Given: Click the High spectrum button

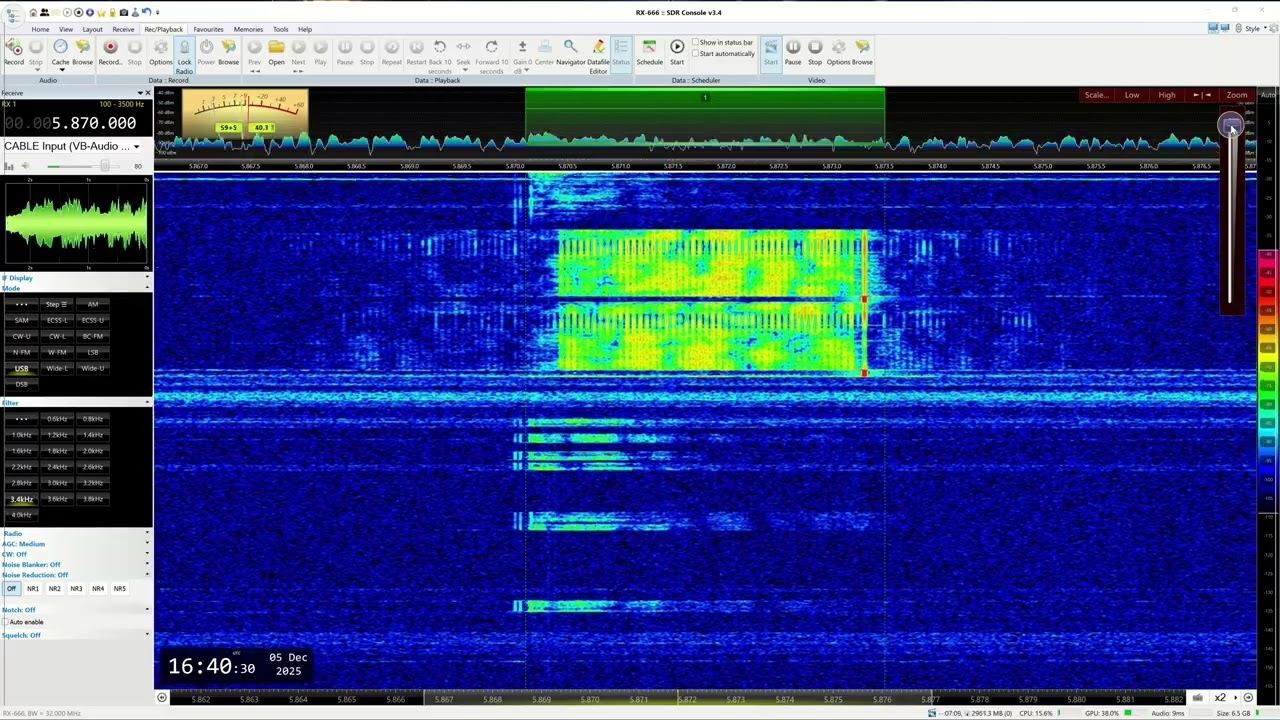Looking at the screenshot, I should (1167, 95).
